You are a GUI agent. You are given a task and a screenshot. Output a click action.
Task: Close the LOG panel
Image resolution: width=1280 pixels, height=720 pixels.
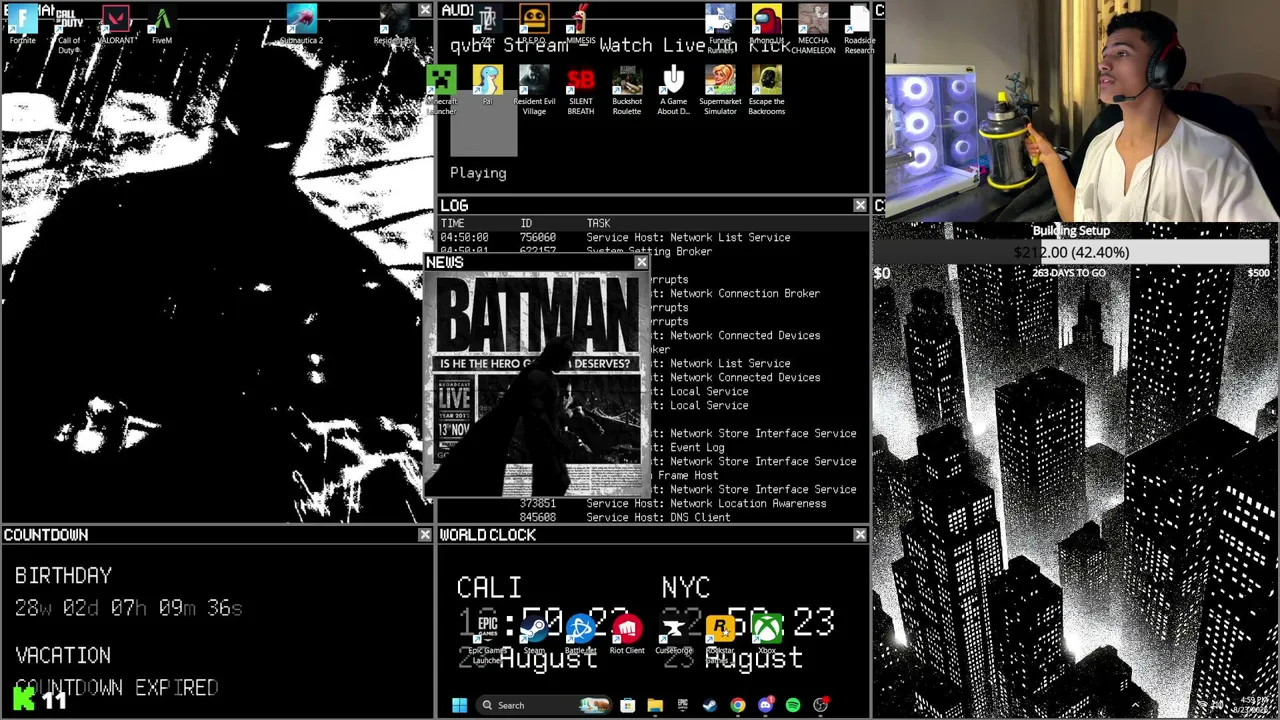860,205
